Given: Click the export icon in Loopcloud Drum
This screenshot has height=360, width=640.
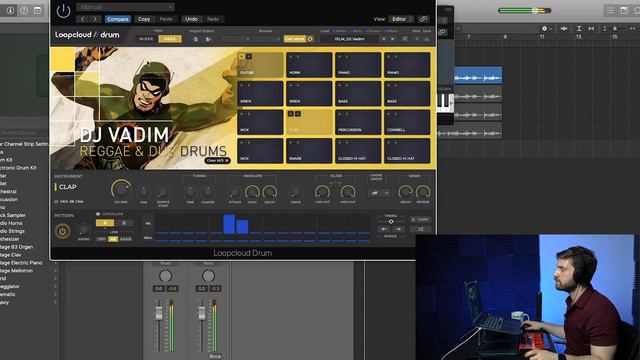Looking at the screenshot, I should pyautogui.click(x=208, y=39).
